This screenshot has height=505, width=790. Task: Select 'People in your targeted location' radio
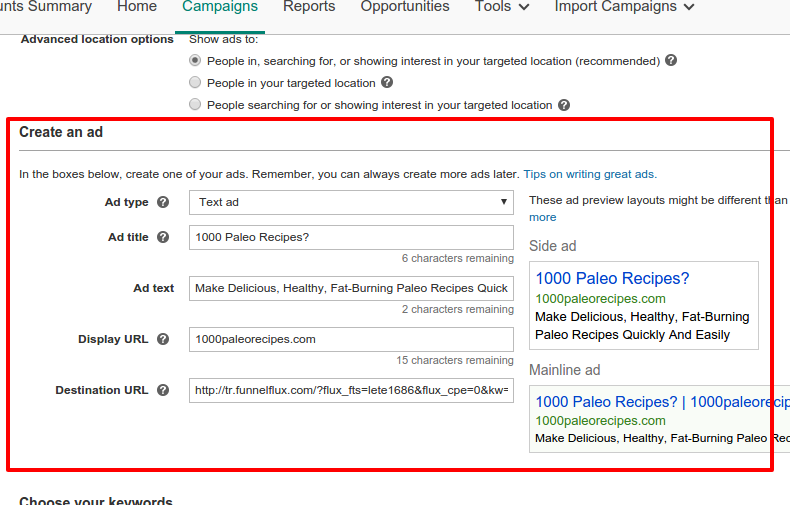point(195,82)
